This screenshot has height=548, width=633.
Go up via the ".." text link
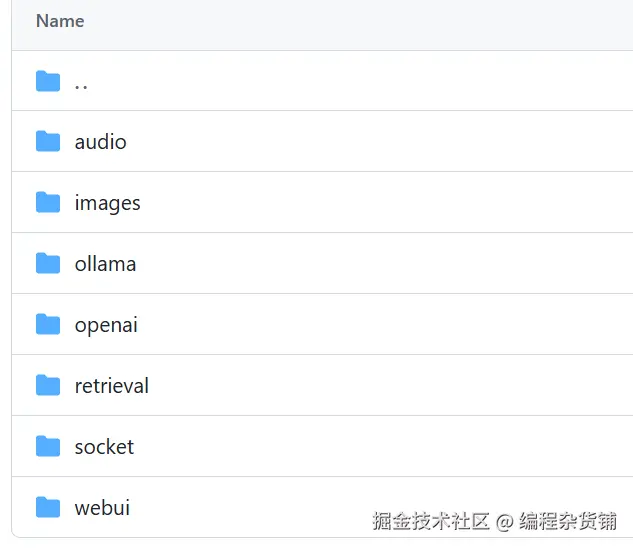tap(81, 83)
